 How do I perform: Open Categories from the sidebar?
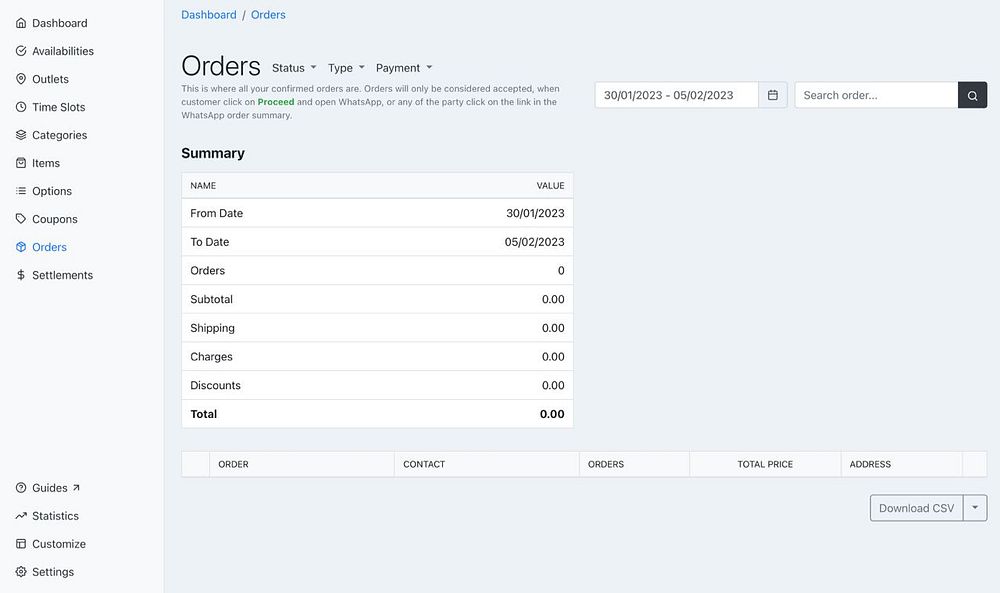click(x=51, y=135)
